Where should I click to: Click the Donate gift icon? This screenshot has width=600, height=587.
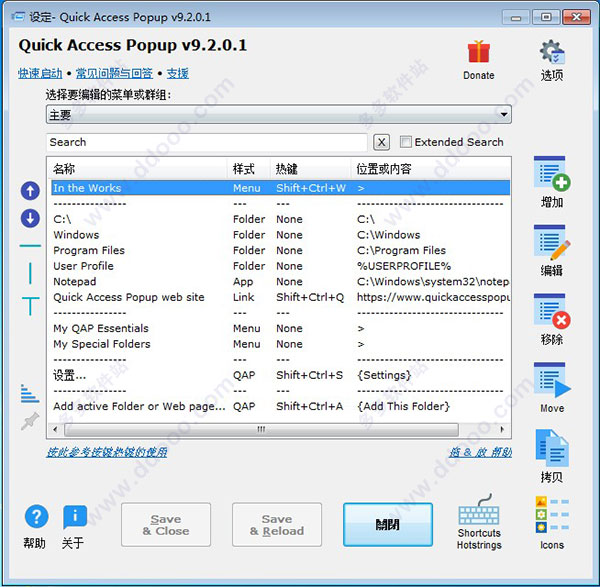point(478,52)
